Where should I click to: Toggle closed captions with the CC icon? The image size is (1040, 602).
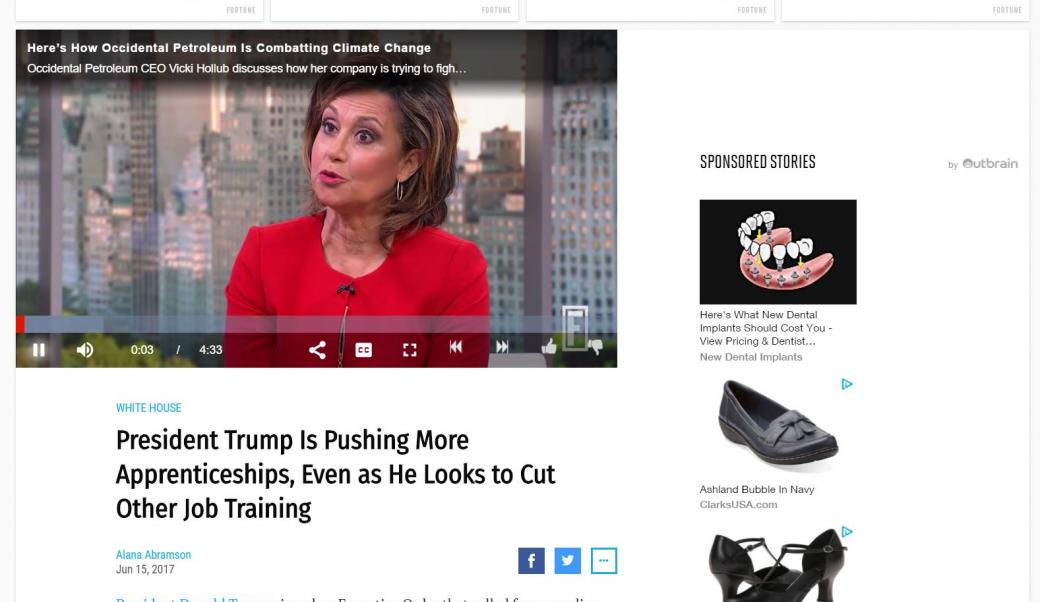coord(363,350)
